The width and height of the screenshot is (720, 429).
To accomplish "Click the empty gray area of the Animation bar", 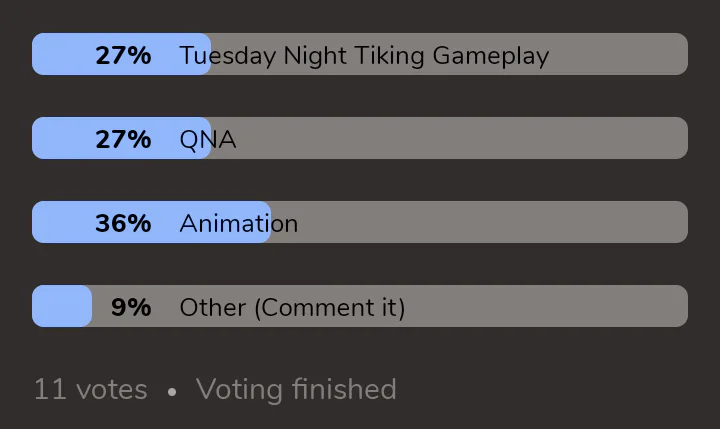I will point(493,222).
